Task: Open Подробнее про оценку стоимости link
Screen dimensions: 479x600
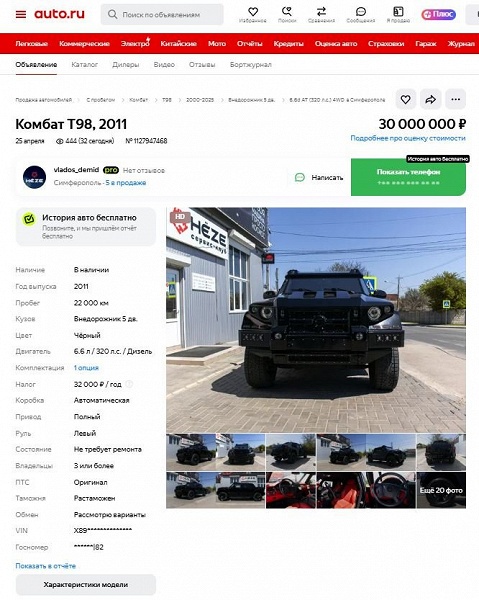Action: [x=408, y=138]
